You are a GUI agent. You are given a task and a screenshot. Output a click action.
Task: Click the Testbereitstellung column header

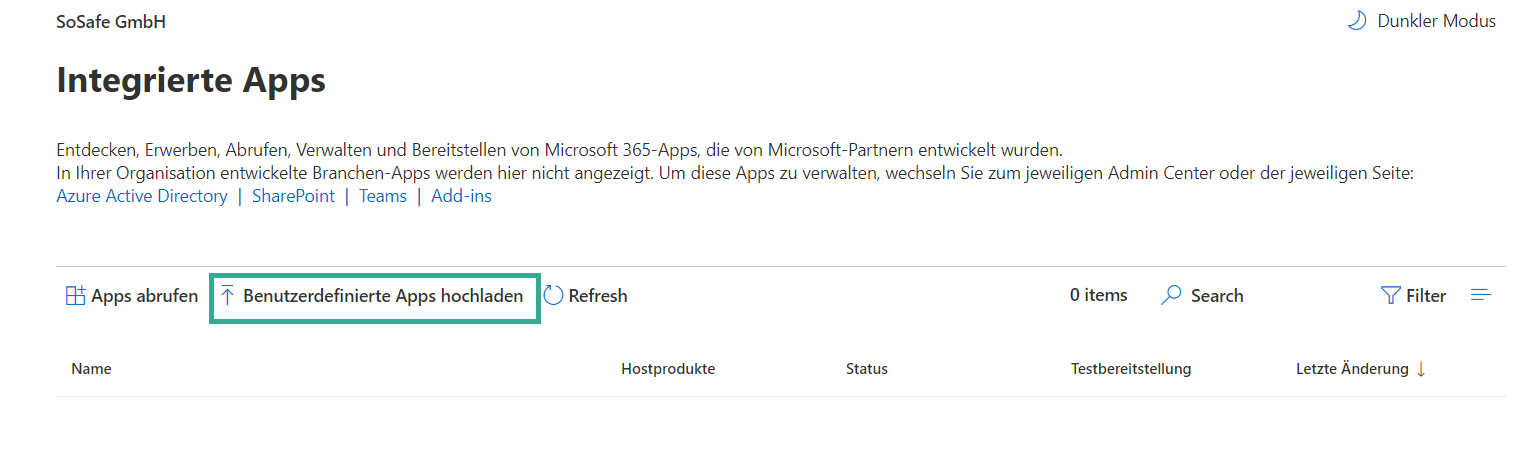point(1130,369)
